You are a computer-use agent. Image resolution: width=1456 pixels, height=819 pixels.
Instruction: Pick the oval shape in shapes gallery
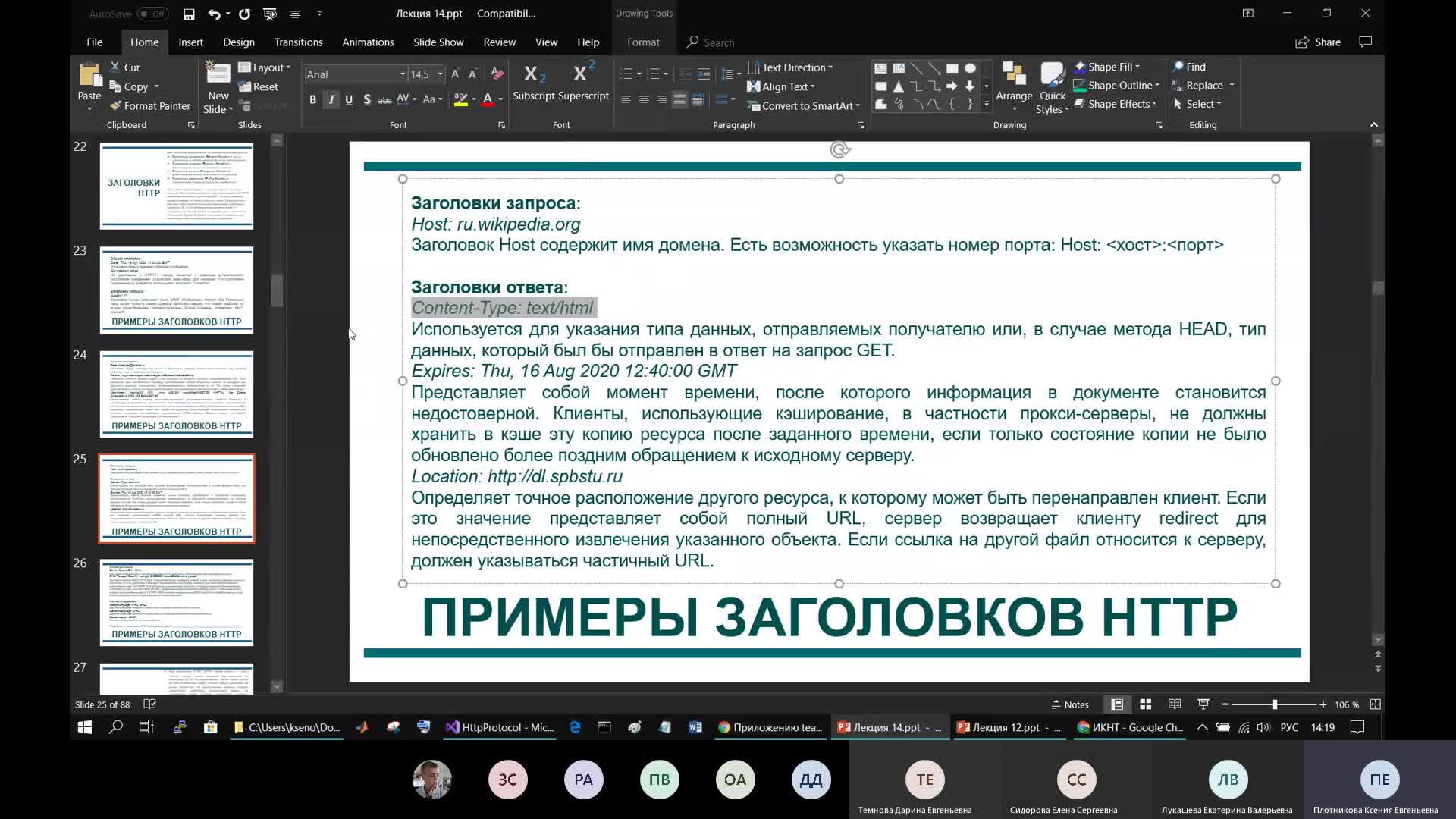coord(970,68)
